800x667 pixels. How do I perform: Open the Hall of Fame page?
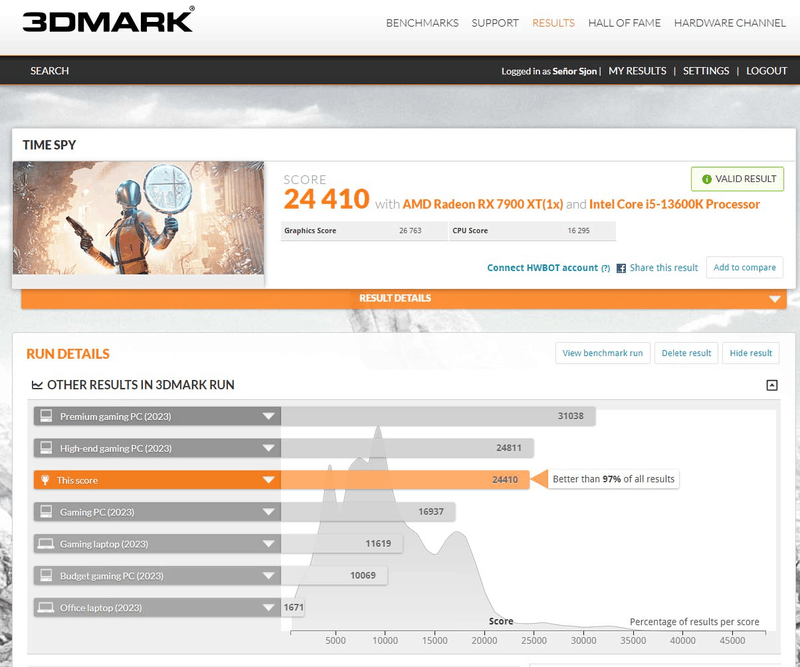[x=624, y=23]
